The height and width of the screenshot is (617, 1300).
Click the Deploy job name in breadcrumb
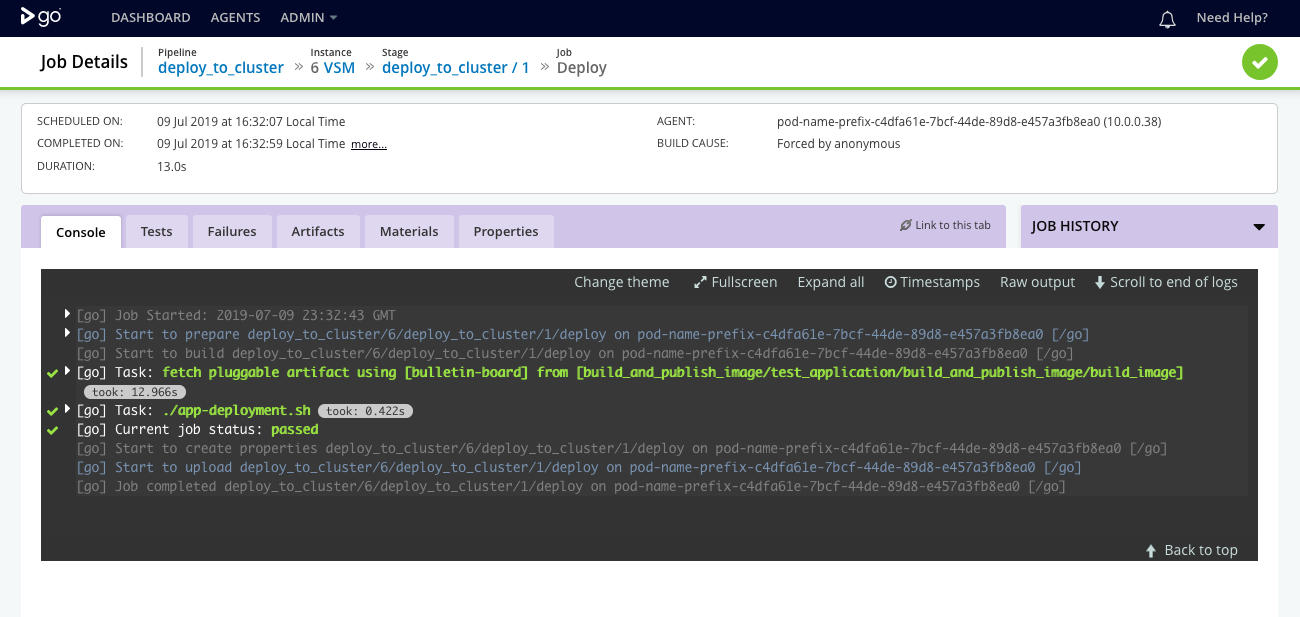(x=582, y=68)
